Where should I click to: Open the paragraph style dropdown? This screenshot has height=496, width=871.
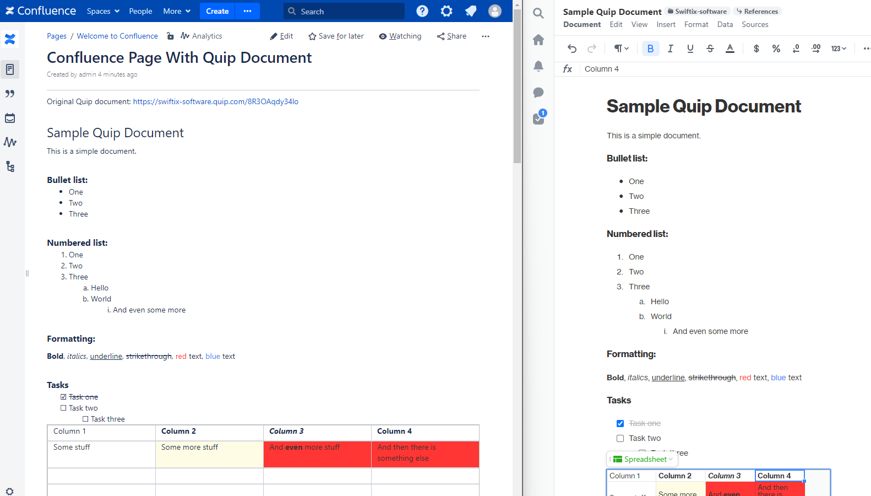pyautogui.click(x=621, y=48)
